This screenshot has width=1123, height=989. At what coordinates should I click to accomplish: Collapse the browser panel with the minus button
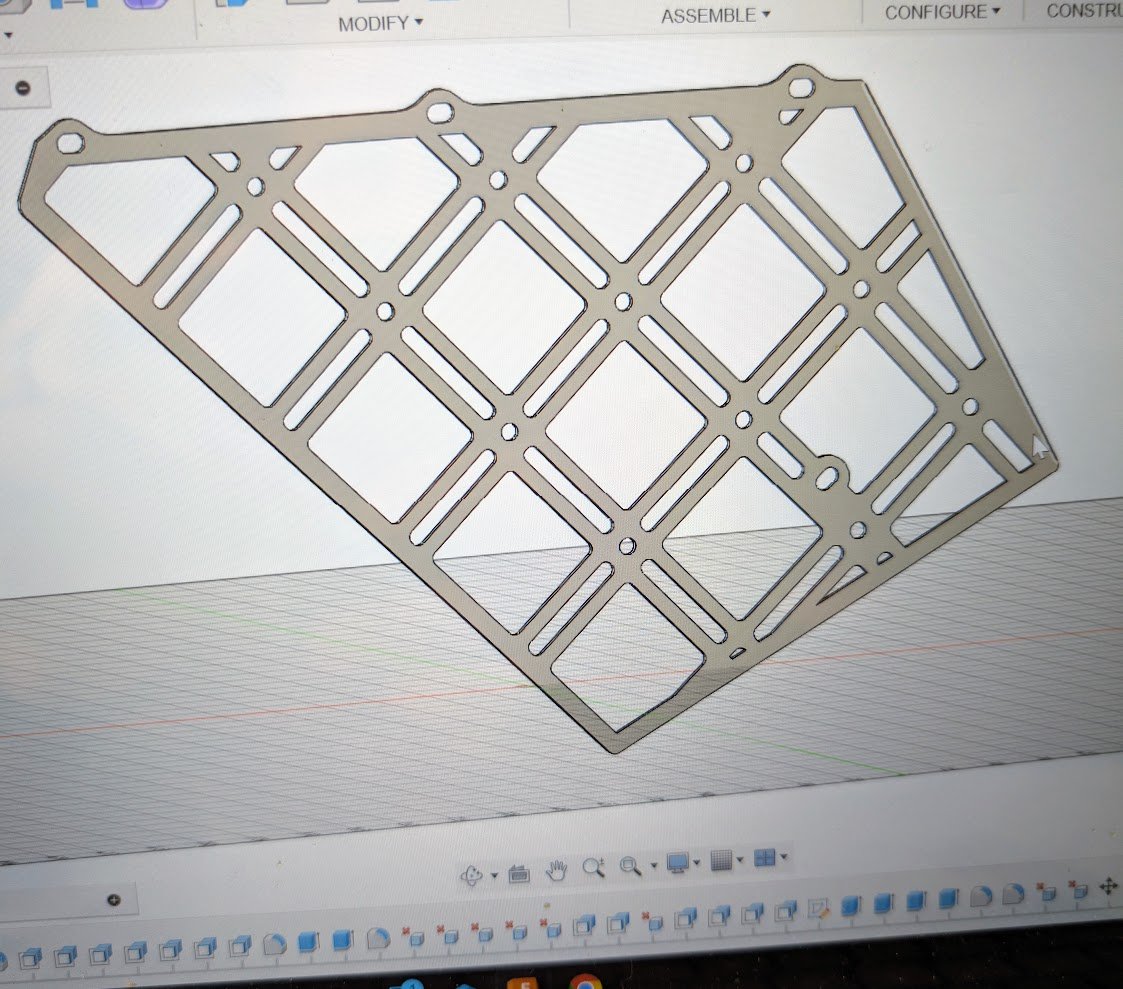point(23,88)
